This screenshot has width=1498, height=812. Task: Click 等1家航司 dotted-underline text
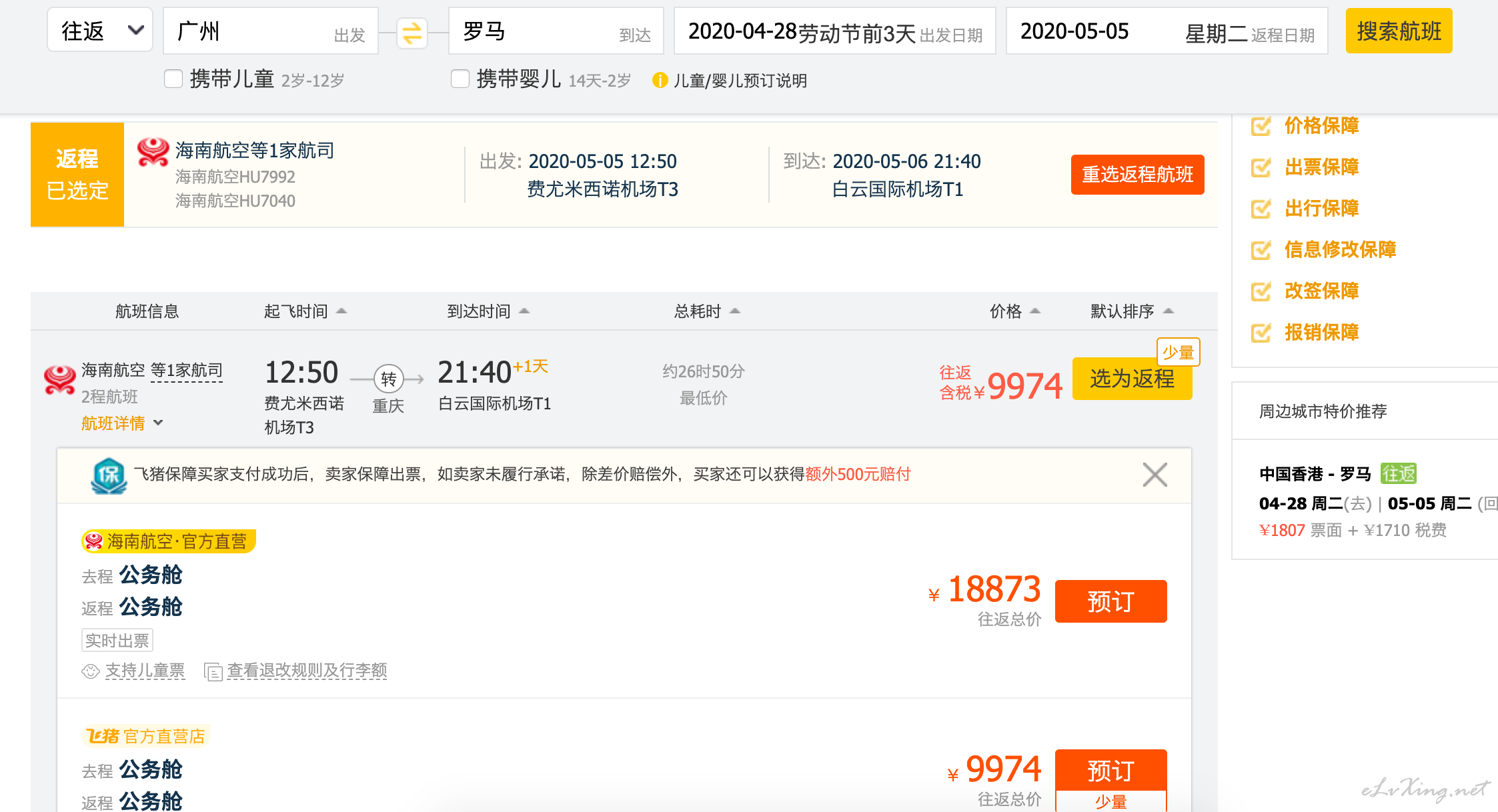click(187, 370)
